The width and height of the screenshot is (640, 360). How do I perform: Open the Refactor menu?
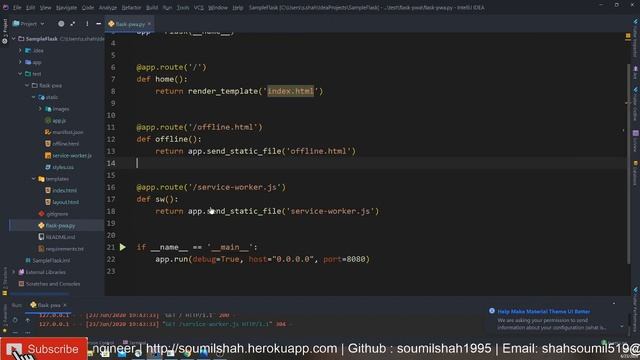(x=131, y=7)
